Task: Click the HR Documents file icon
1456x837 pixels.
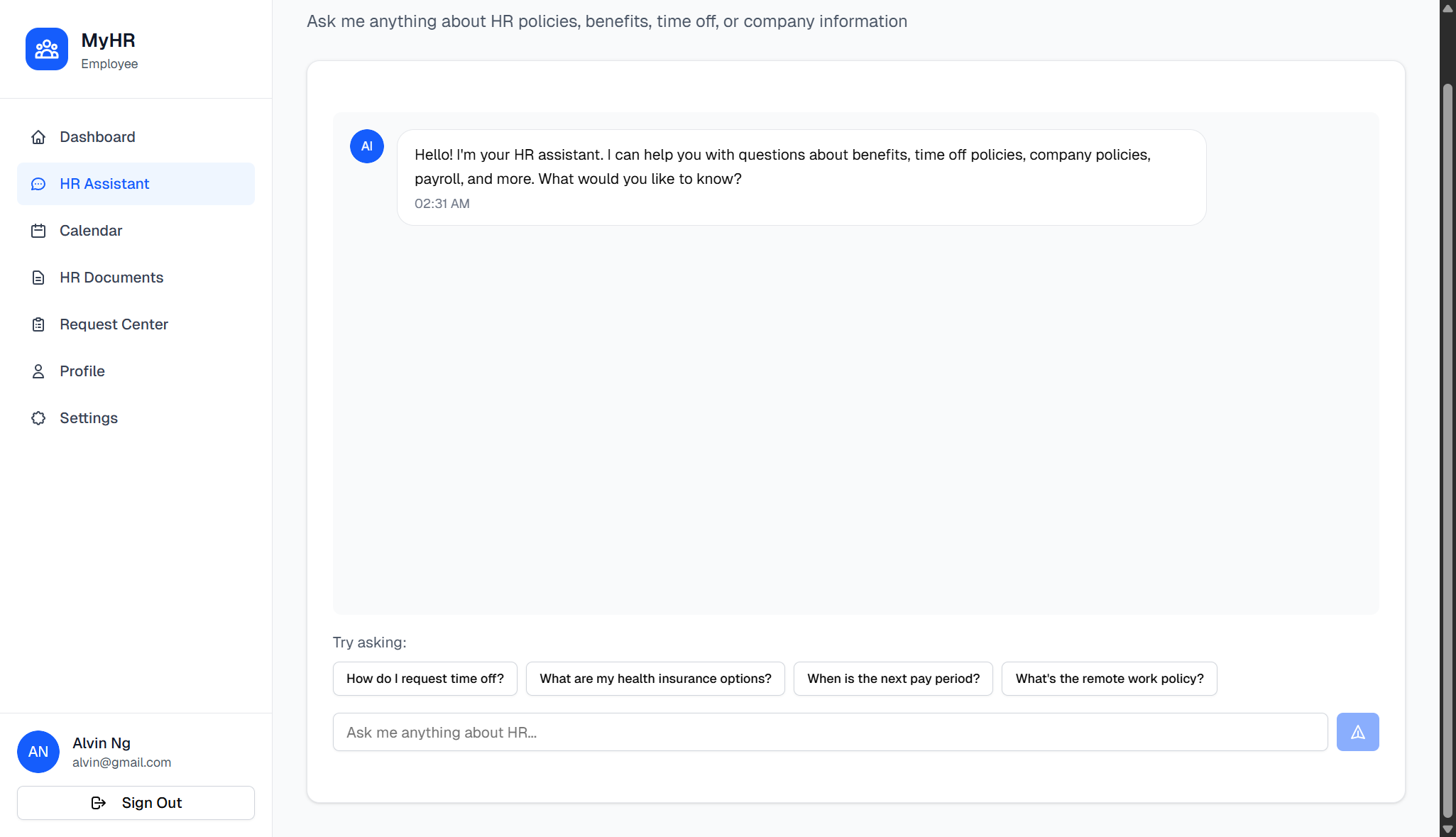Action: (x=38, y=278)
